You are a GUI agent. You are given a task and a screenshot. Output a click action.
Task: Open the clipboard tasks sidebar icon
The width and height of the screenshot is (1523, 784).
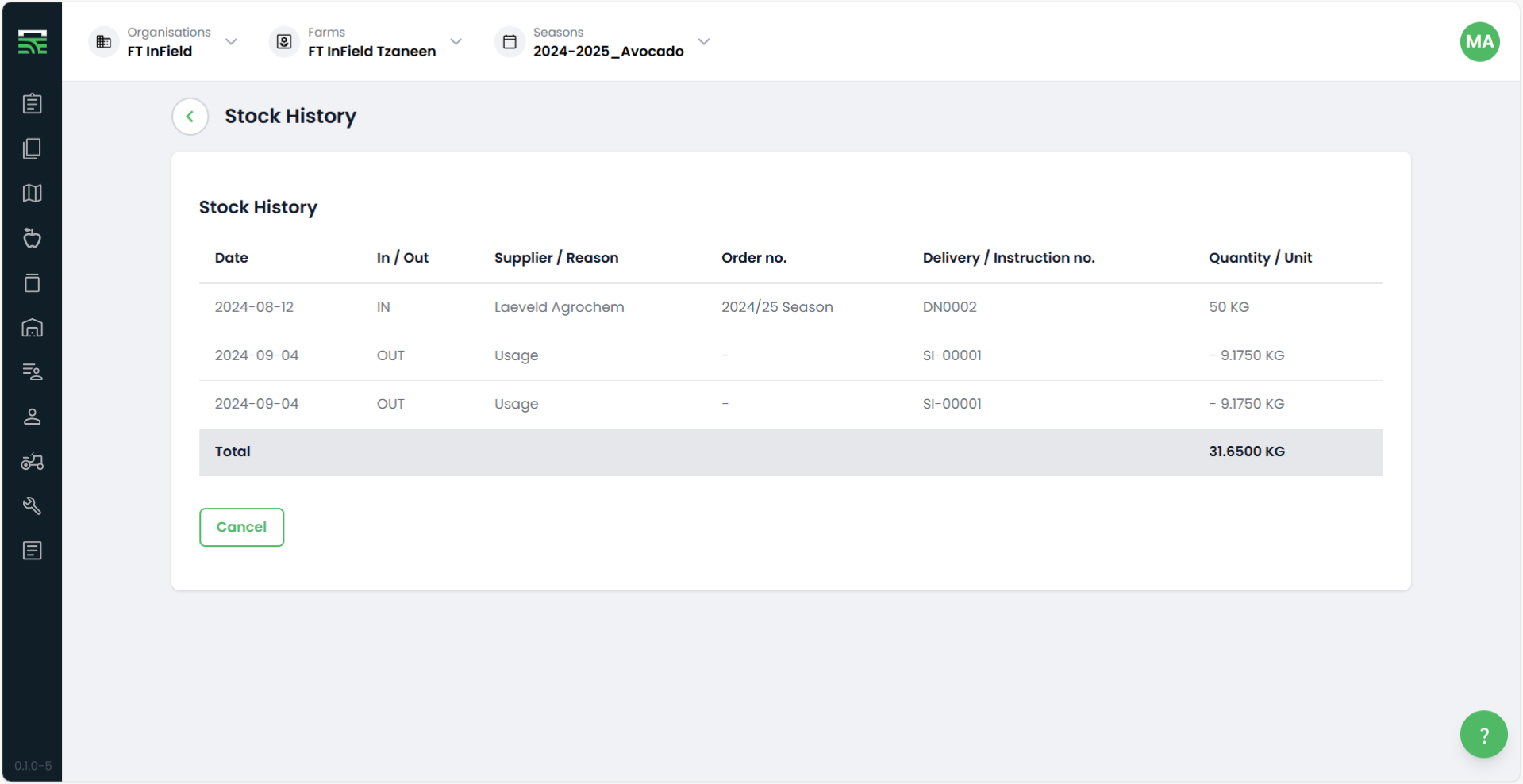coord(33,103)
